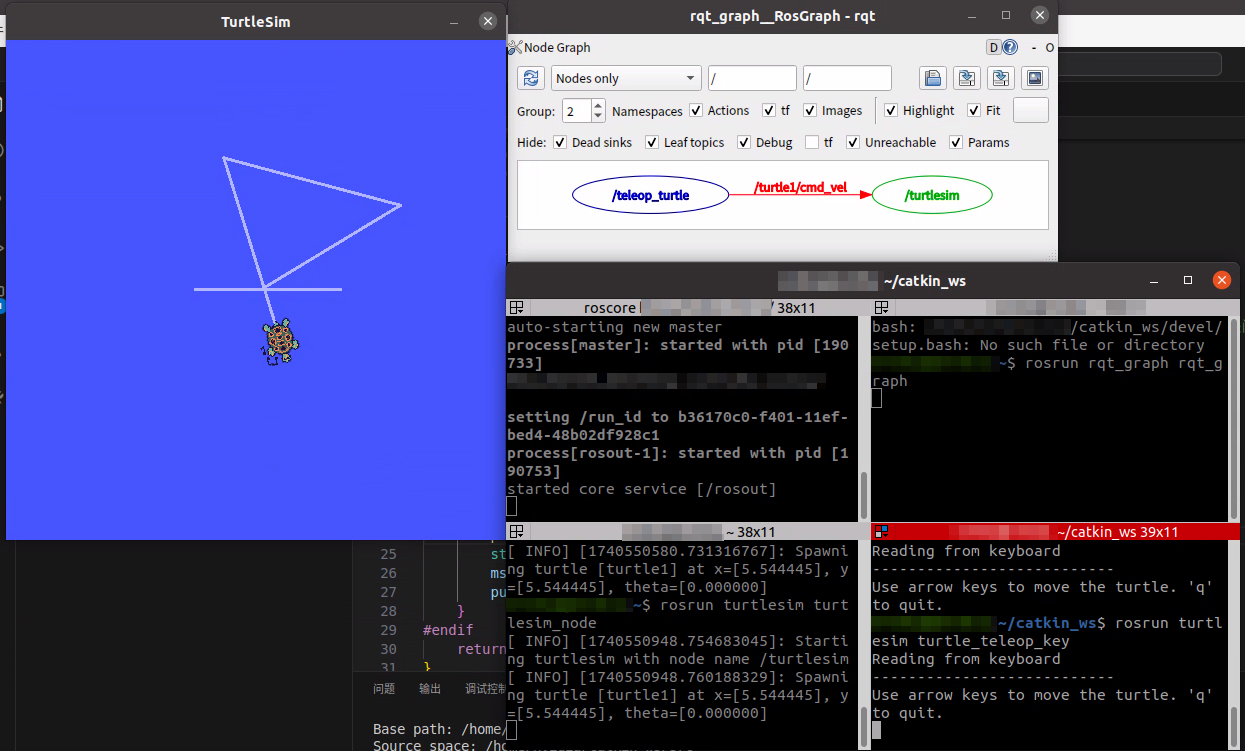Increase the namespace Group depth value

(598, 105)
